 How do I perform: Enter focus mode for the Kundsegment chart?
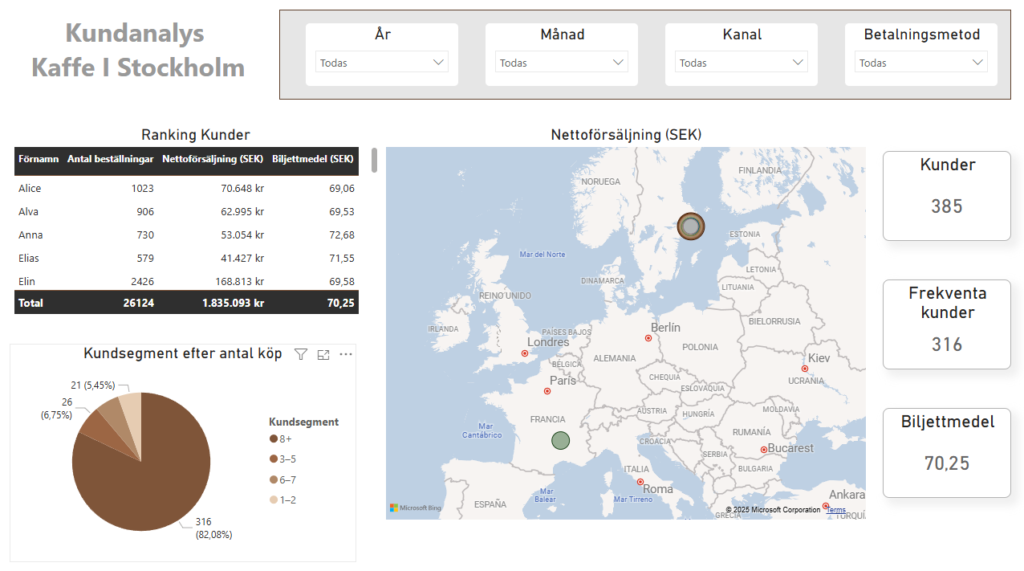323,354
